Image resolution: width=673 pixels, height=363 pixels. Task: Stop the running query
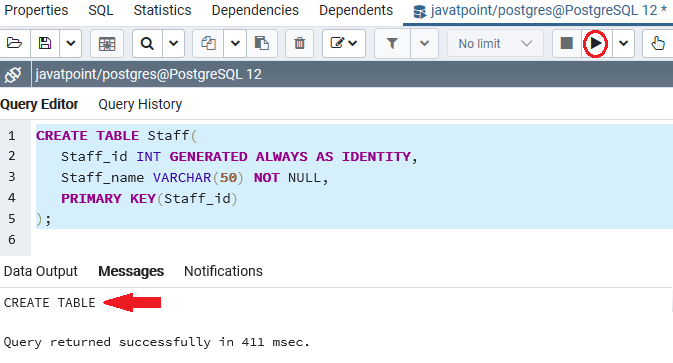click(567, 43)
